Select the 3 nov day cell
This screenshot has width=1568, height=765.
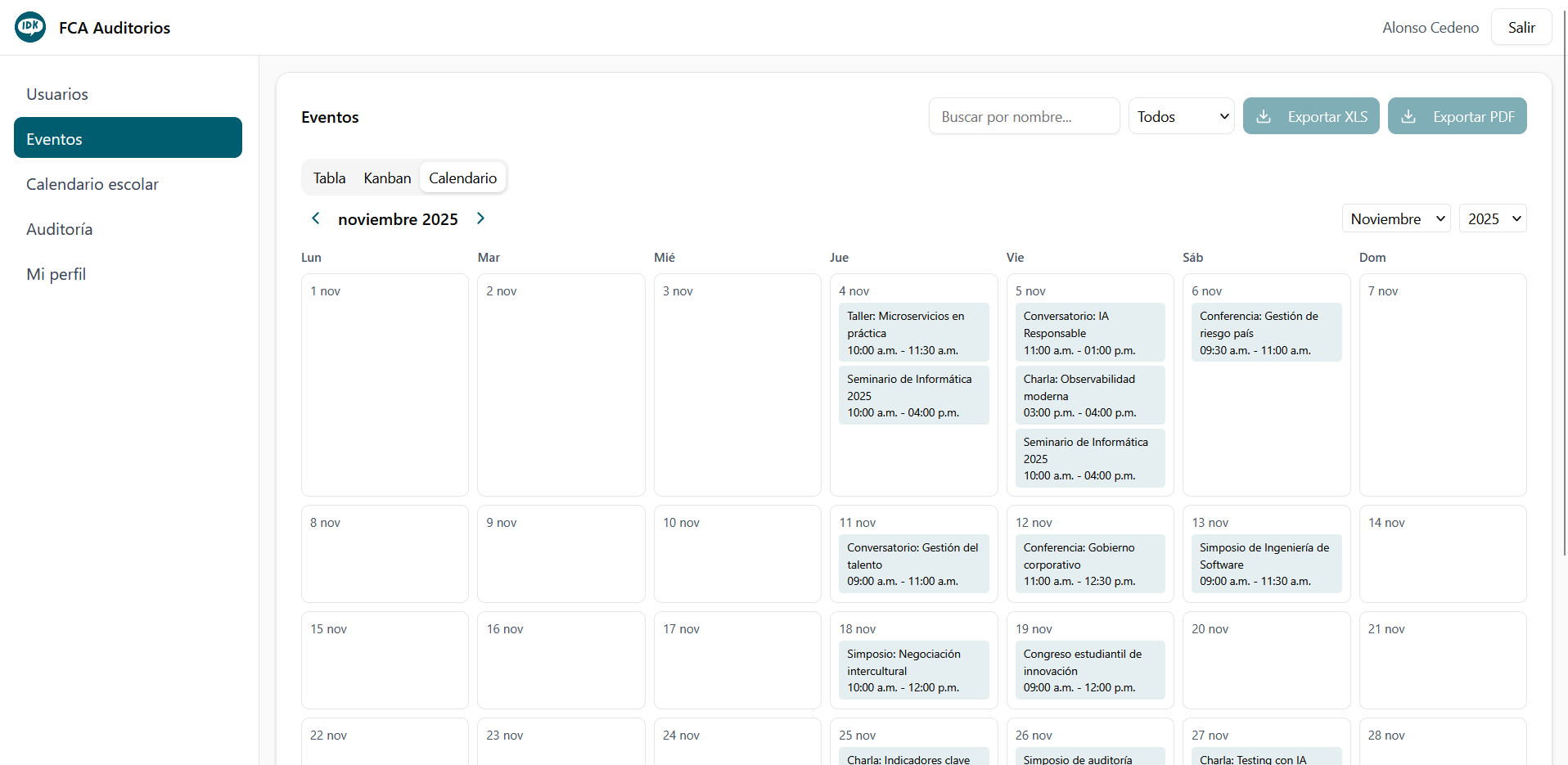737,385
